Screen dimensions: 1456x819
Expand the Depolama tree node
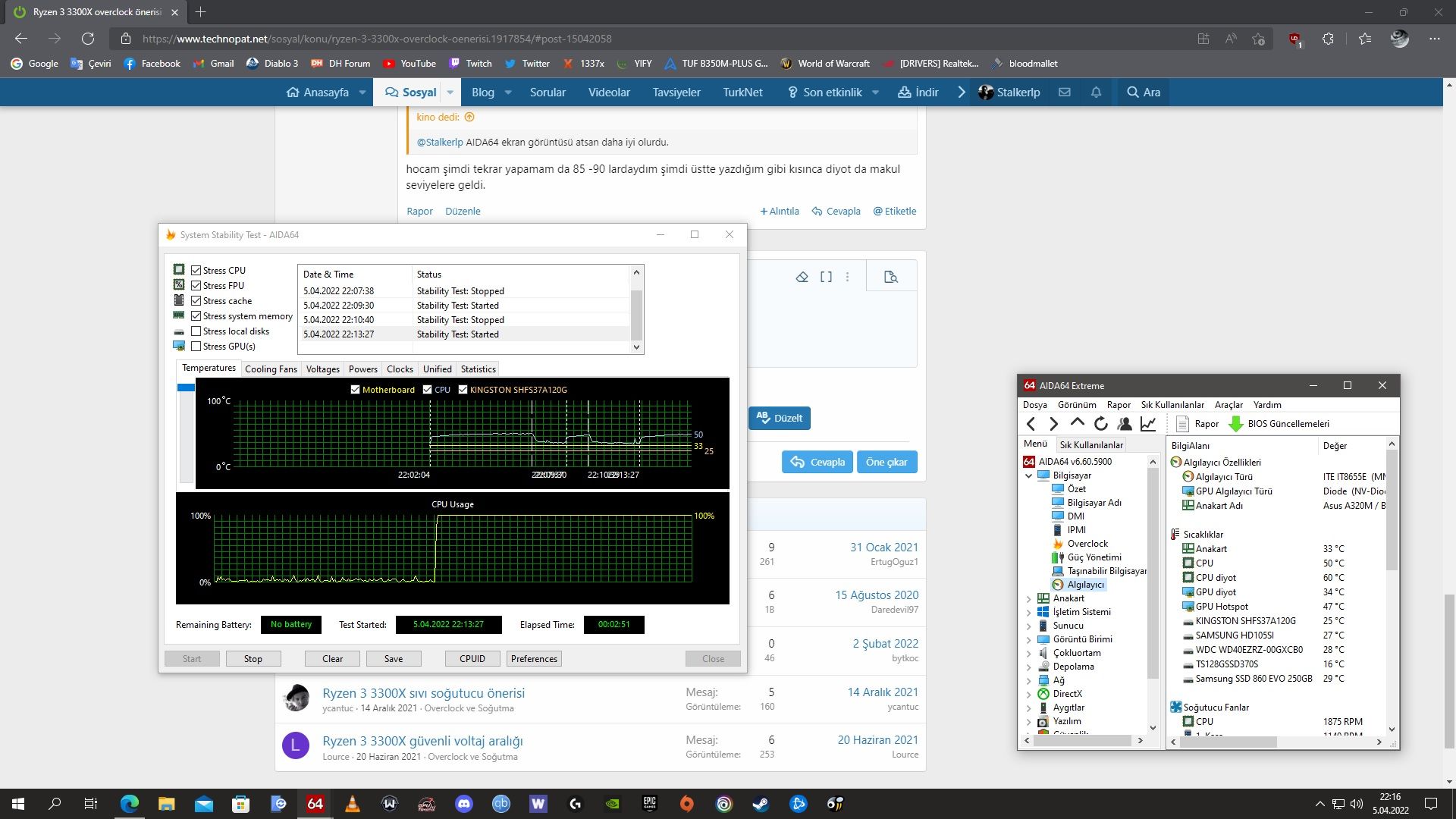tap(1029, 667)
